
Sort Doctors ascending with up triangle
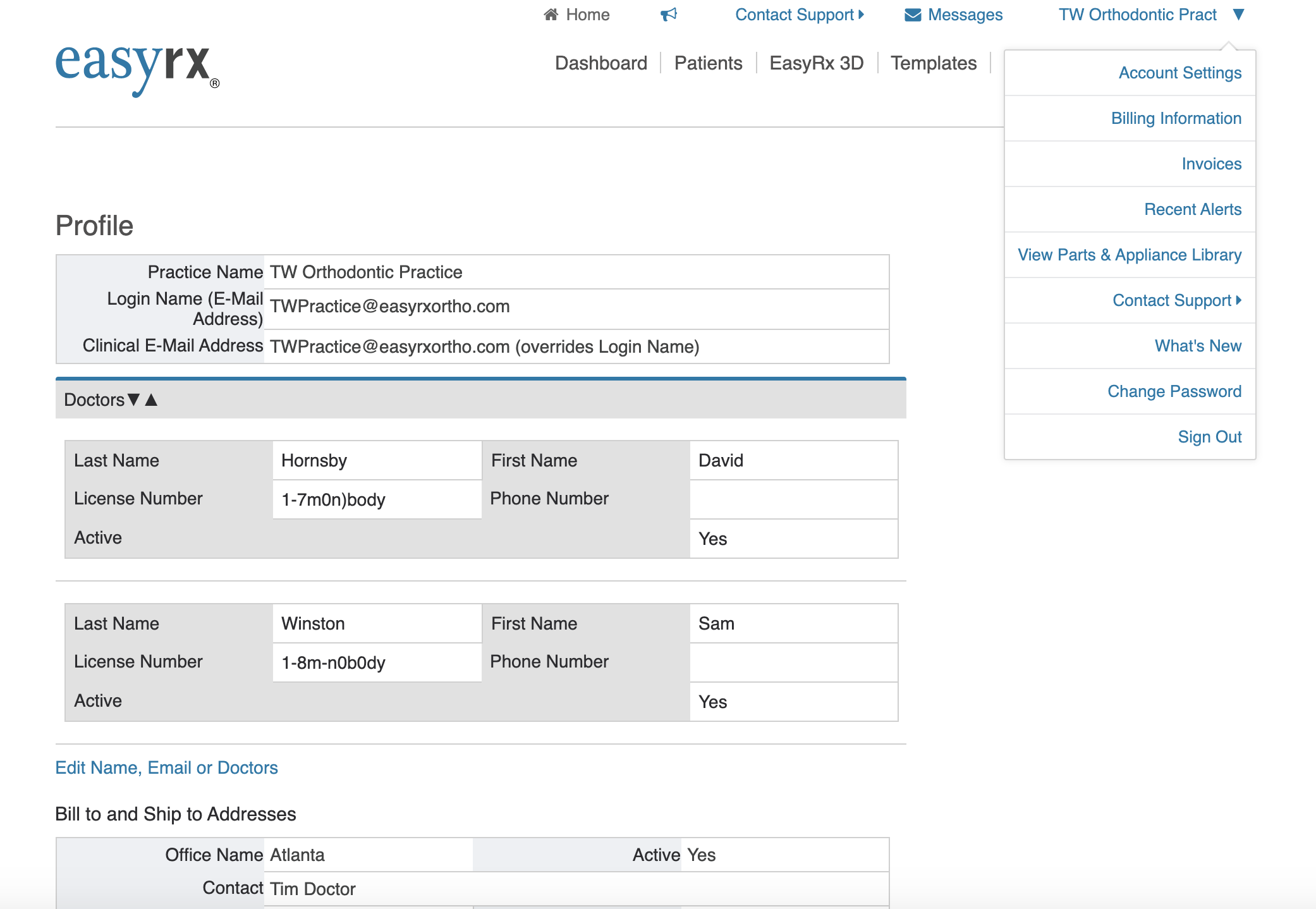[151, 400]
